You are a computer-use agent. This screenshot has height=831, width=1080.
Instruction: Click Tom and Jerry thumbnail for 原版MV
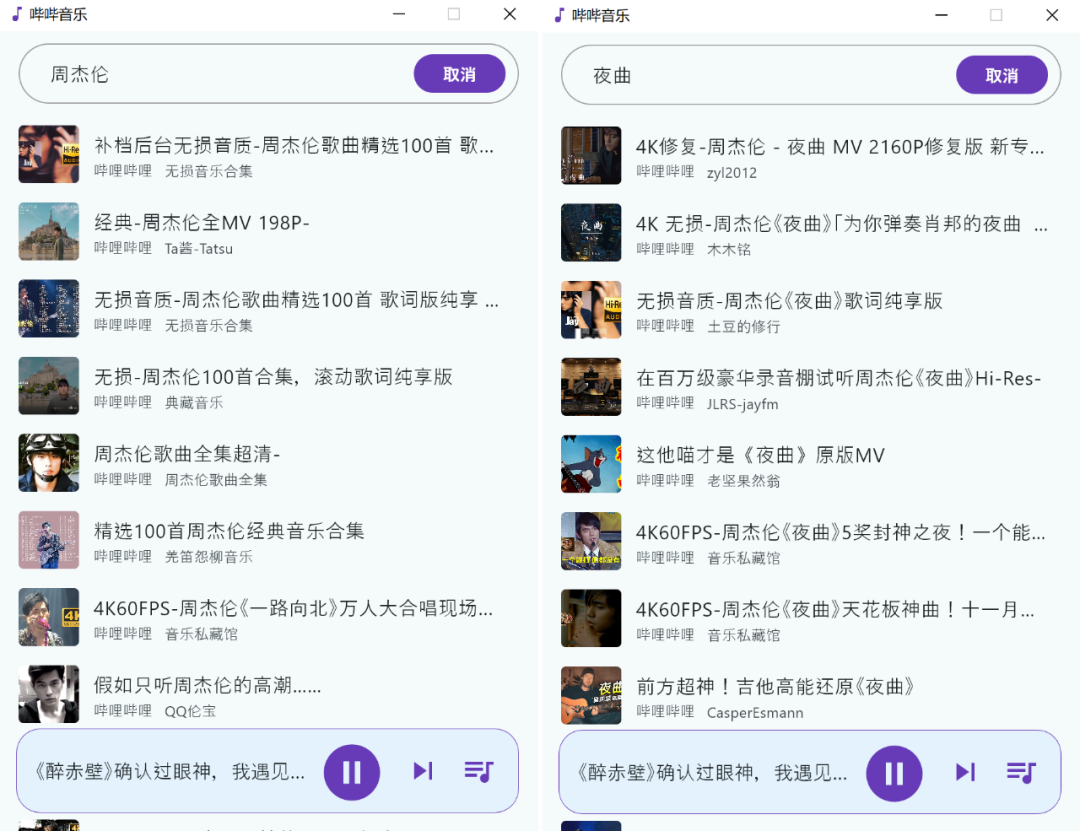coord(591,464)
